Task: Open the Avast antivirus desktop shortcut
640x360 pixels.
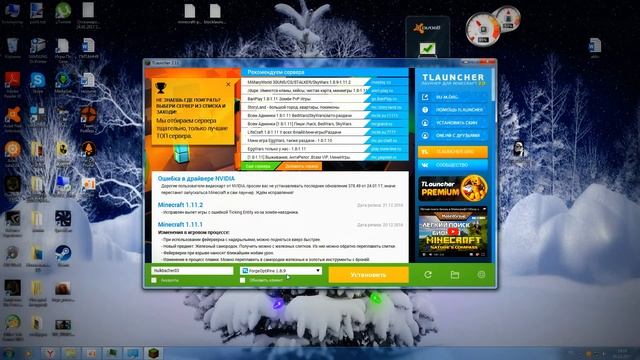Action: click(x=13, y=118)
